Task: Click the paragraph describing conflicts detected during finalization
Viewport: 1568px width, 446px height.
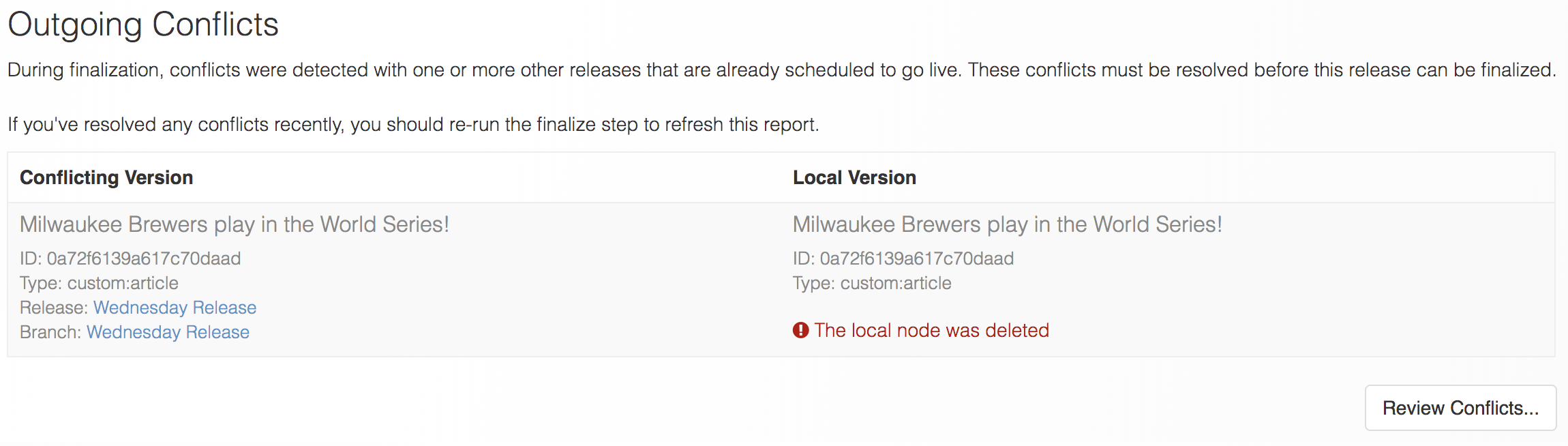Action: pos(782,70)
